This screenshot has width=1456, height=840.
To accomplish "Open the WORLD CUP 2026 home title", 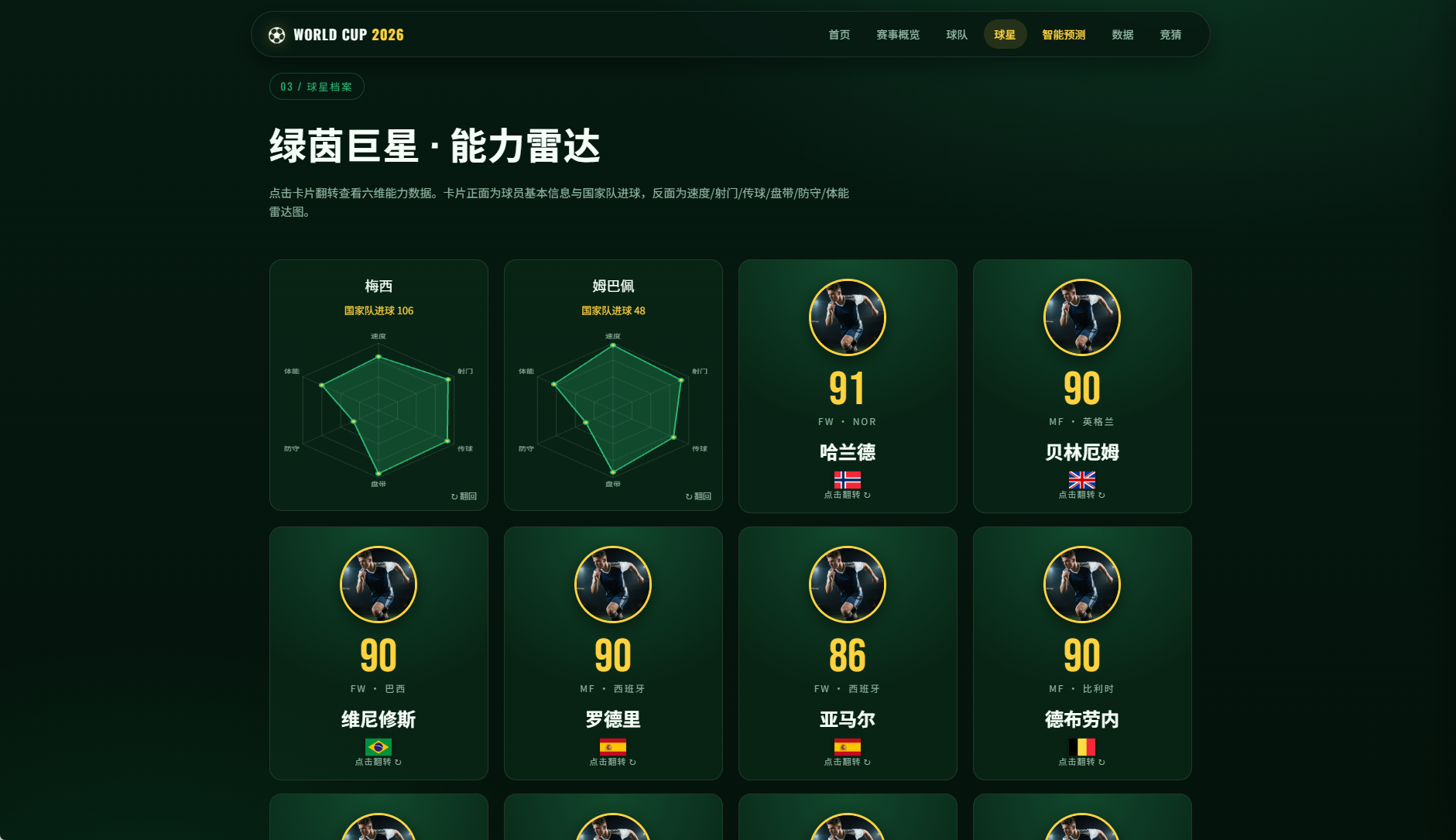I will pyautogui.click(x=348, y=35).
